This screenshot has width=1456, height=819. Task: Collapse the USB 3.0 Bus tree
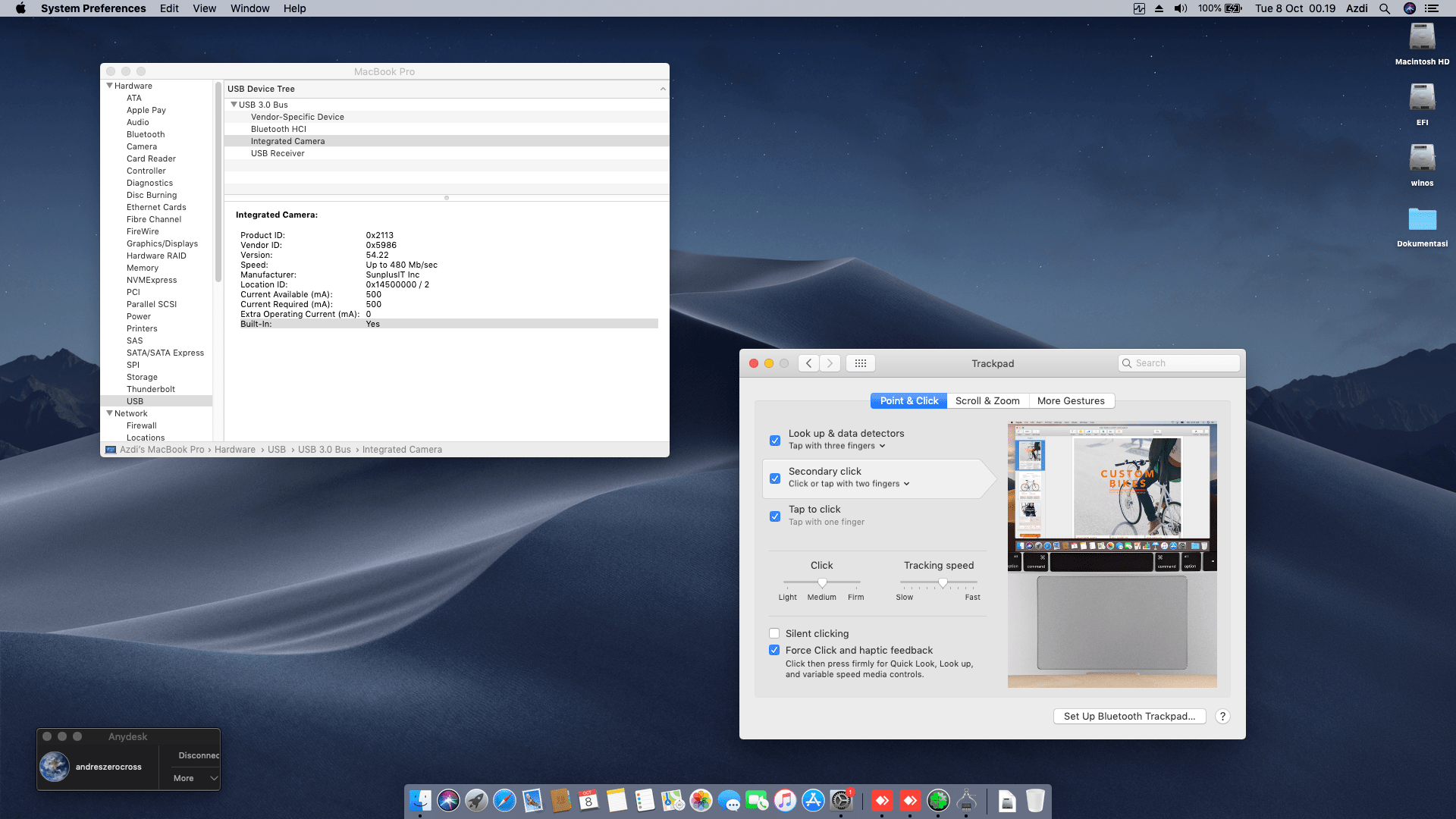coord(234,105)
